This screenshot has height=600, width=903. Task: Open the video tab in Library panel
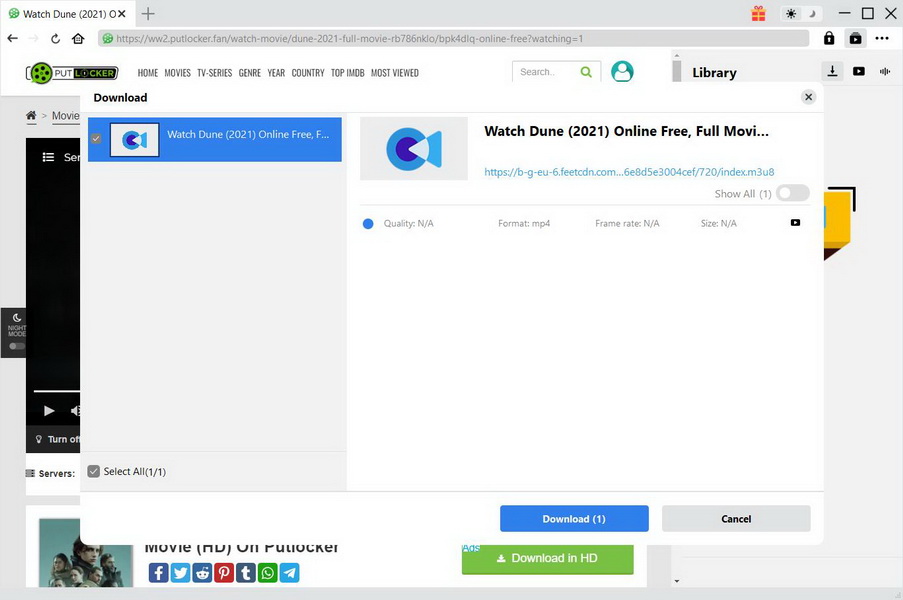click(859, 71)
